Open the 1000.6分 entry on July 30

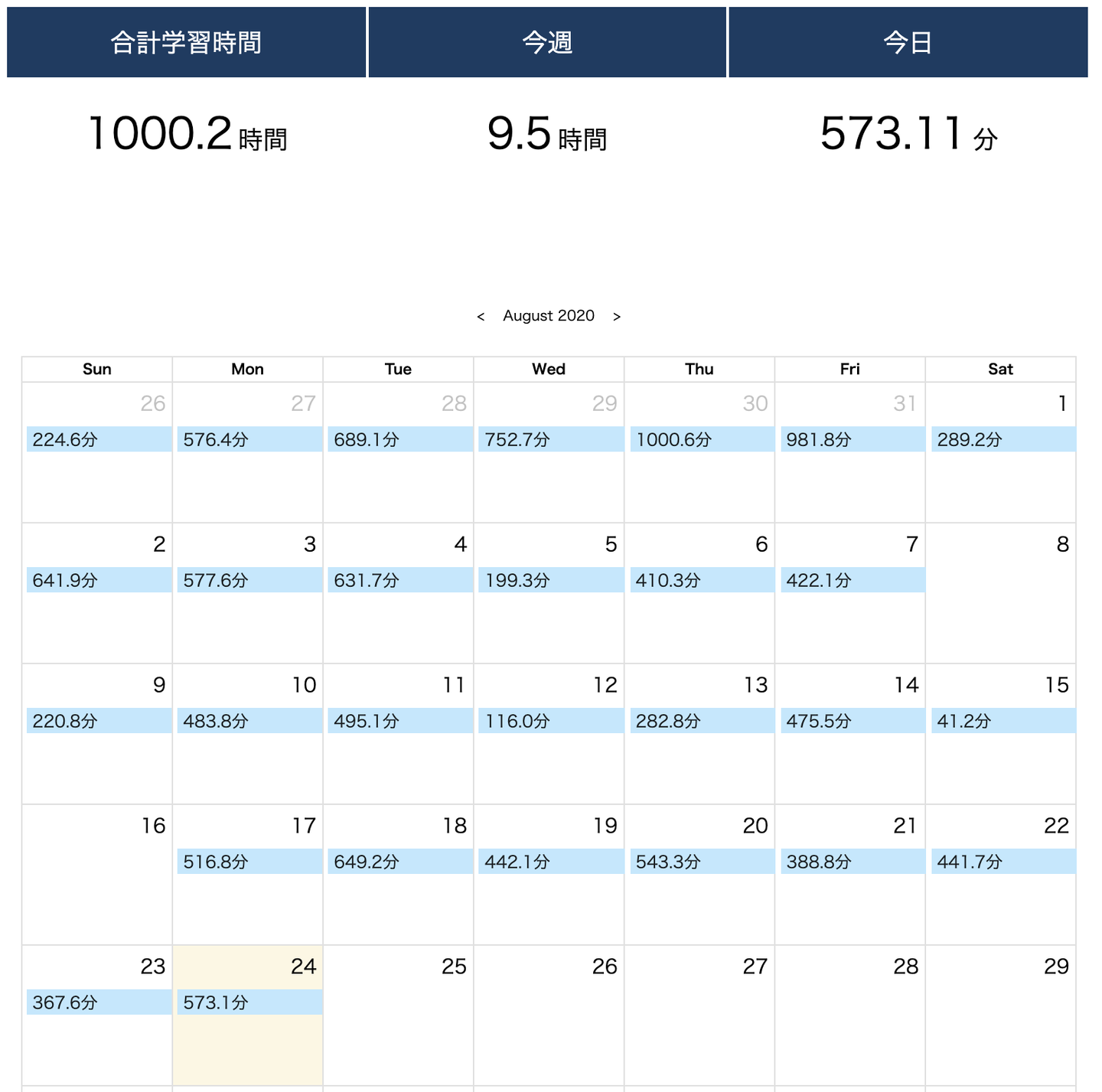click(700, 439)
